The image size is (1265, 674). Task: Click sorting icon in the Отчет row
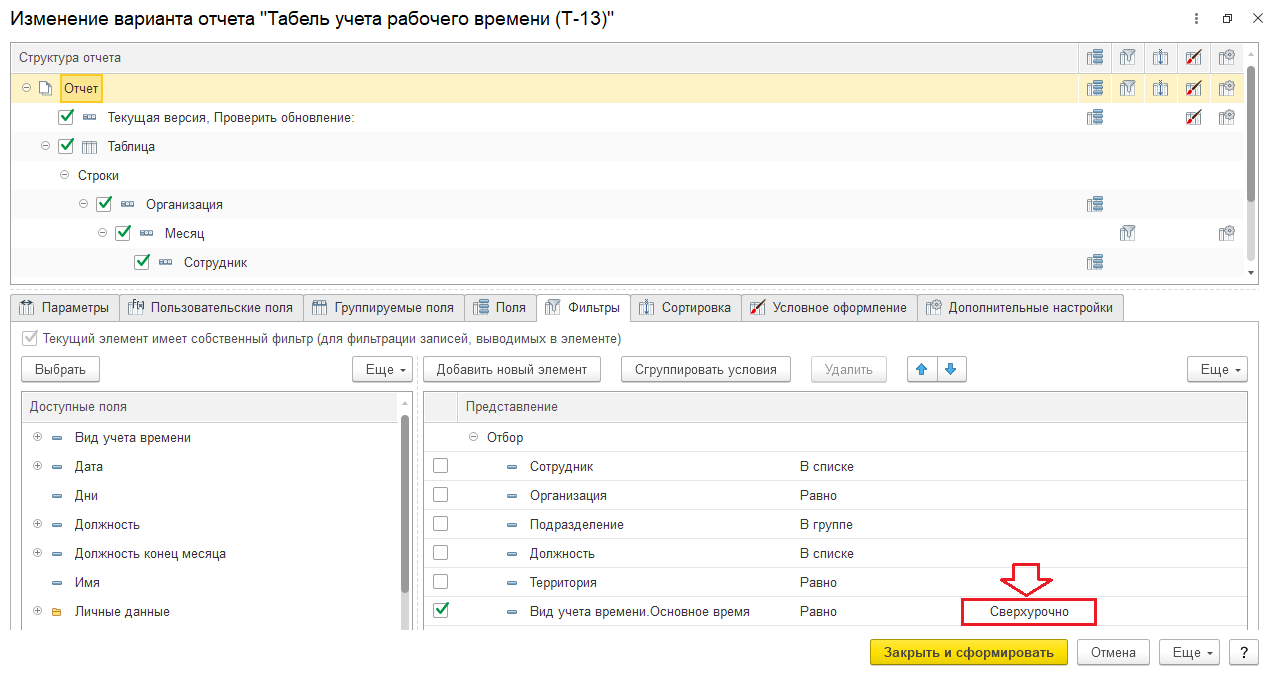point(1160,88)
